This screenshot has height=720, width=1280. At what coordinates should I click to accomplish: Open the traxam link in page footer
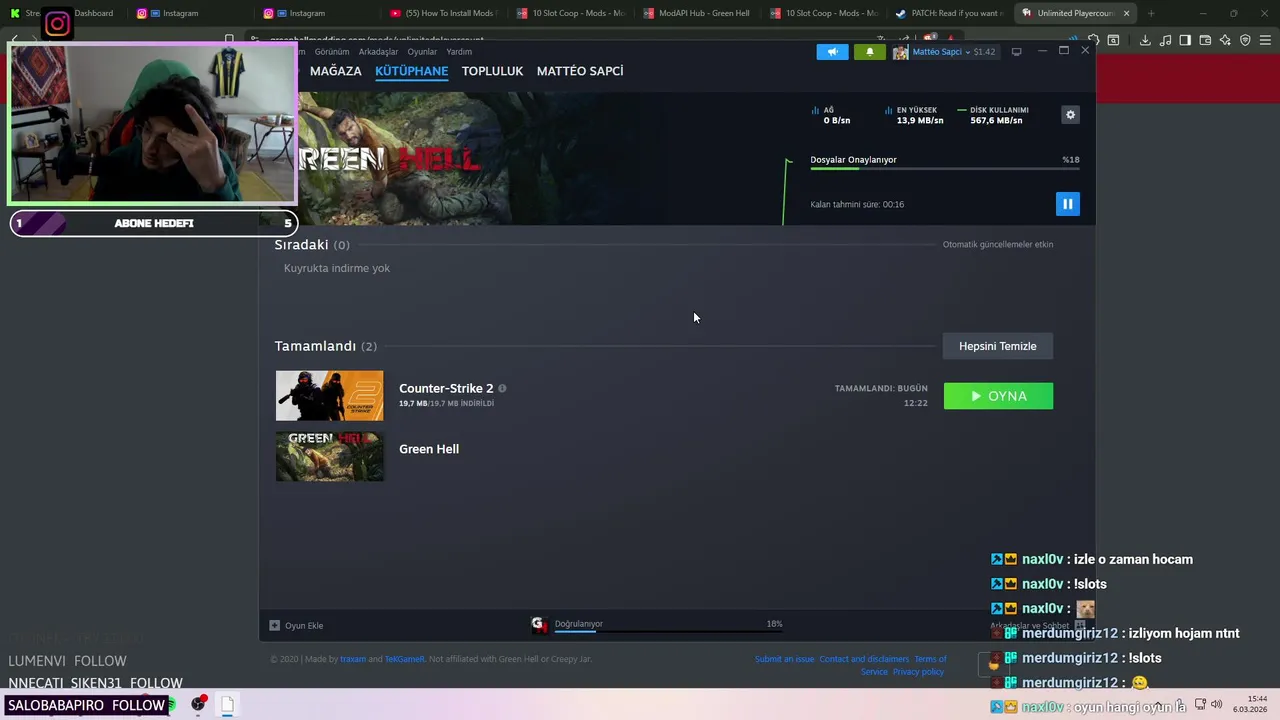pos(353,659)
